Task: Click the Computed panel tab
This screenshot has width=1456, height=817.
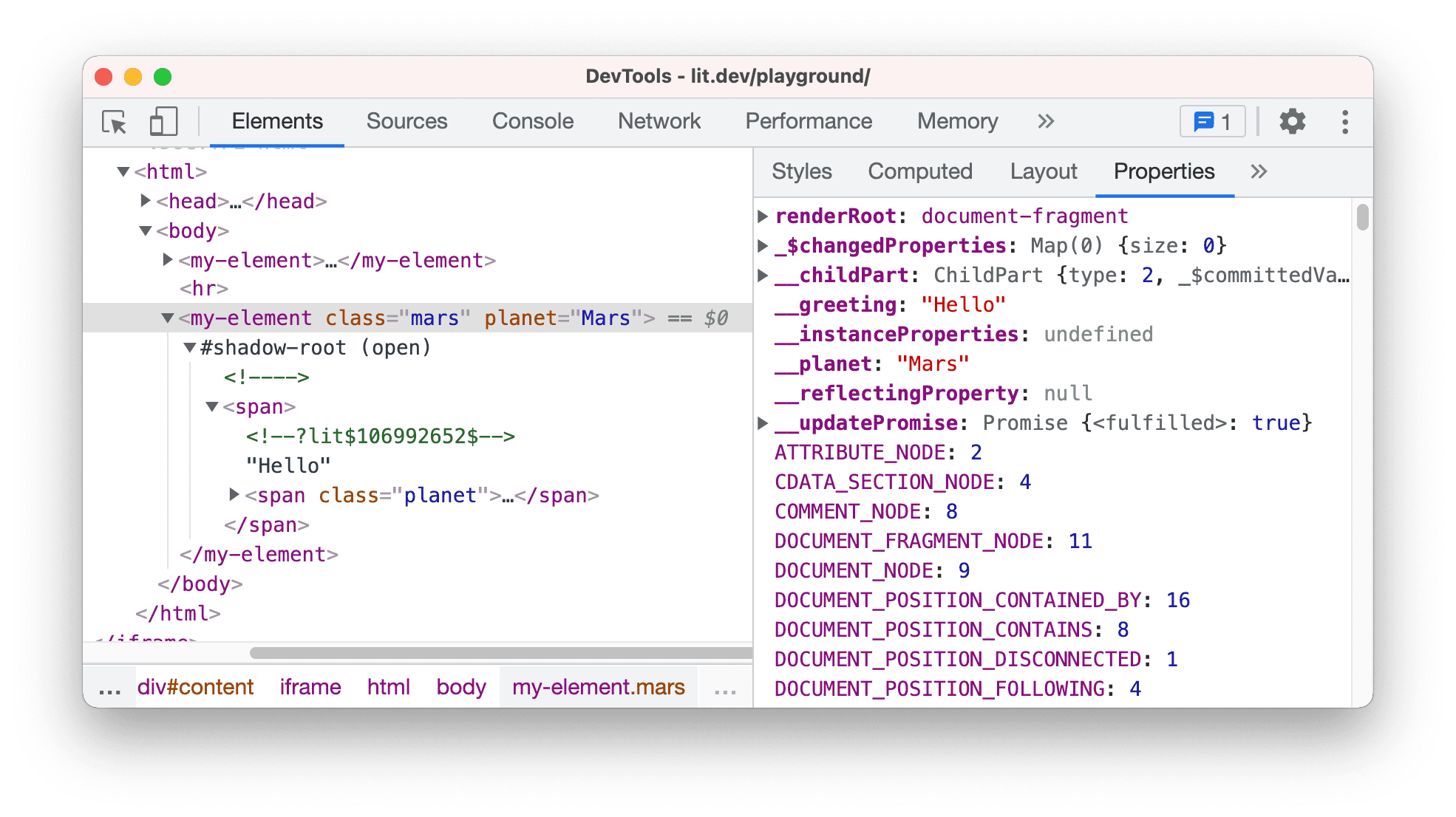Action: 921,171
